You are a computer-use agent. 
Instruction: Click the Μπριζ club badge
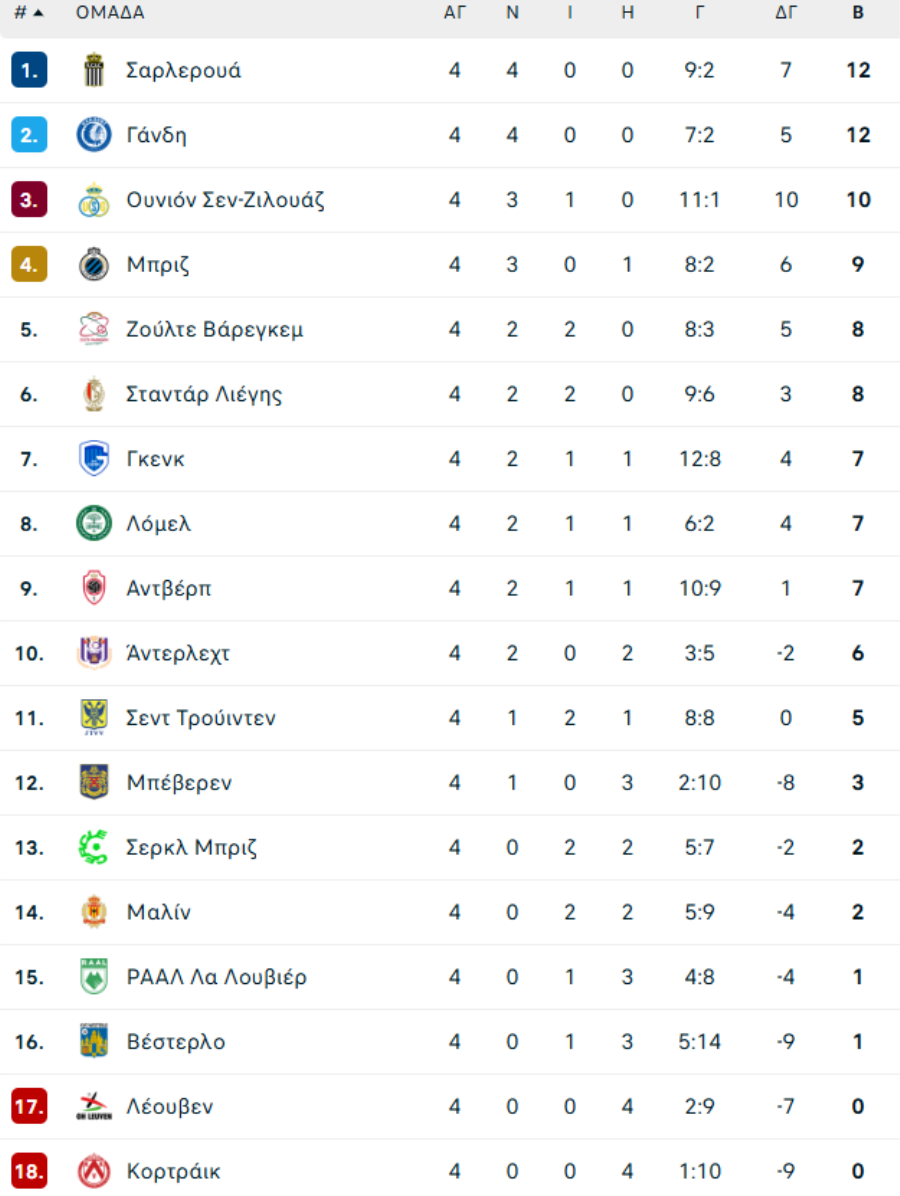coord(94,265)
